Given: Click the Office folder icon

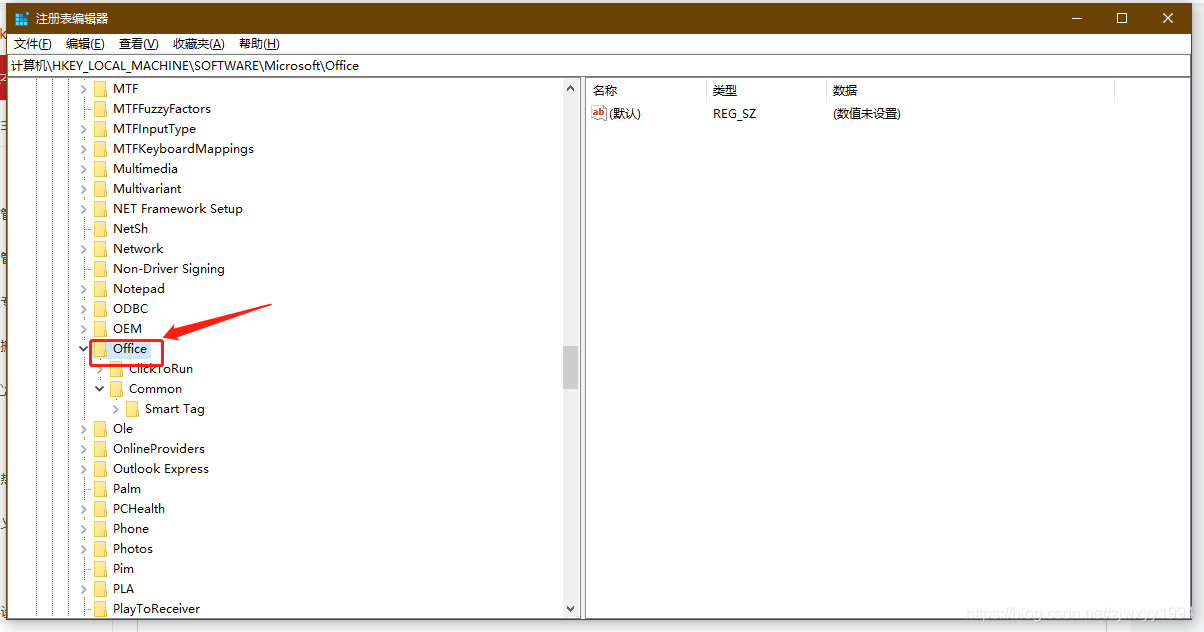Looking at the screenshot, I should coord(100,349).
